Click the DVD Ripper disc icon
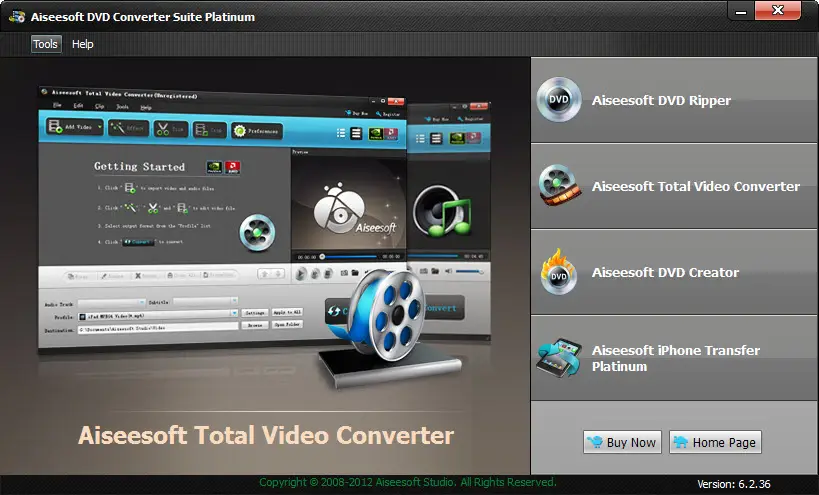Screen dimensions: 819x495 coord(559,100)
